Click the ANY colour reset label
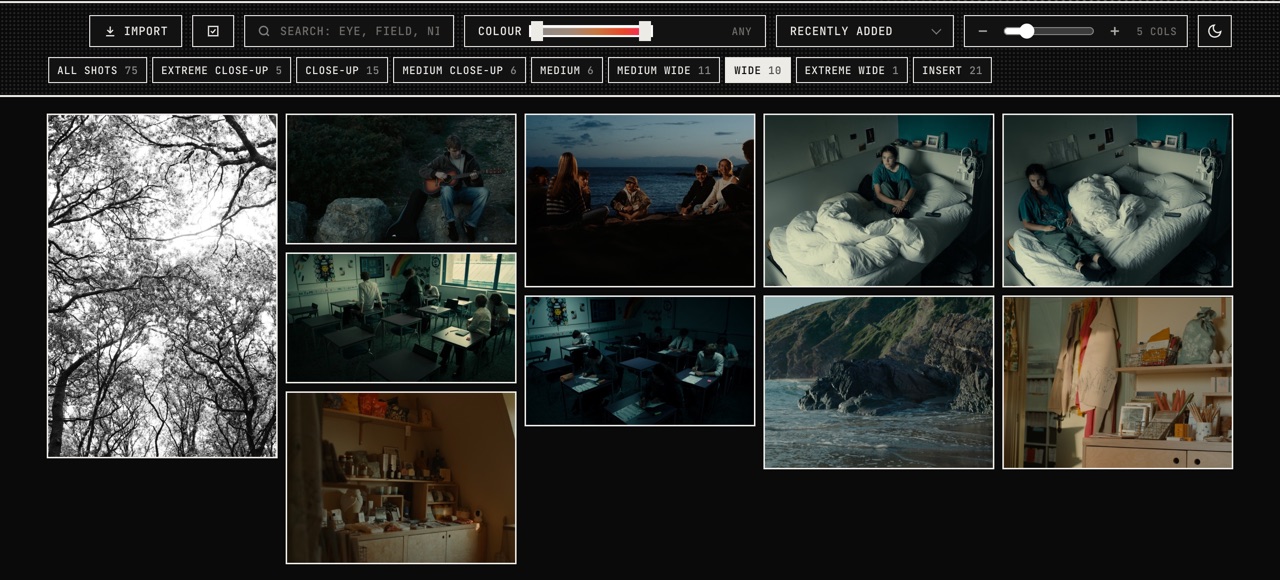Viewport: 1280px width, 580px height. click(x=741, y=31)
